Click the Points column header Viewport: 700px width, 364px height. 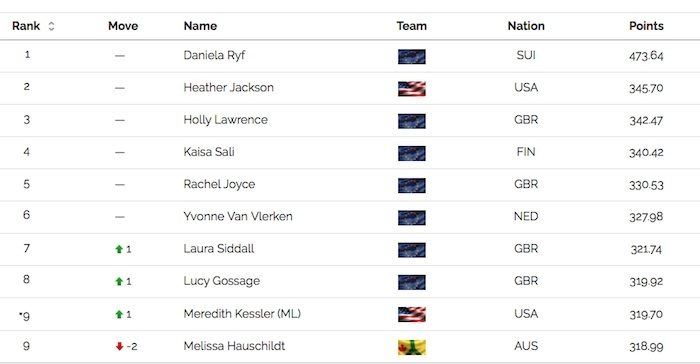(646, 26)
